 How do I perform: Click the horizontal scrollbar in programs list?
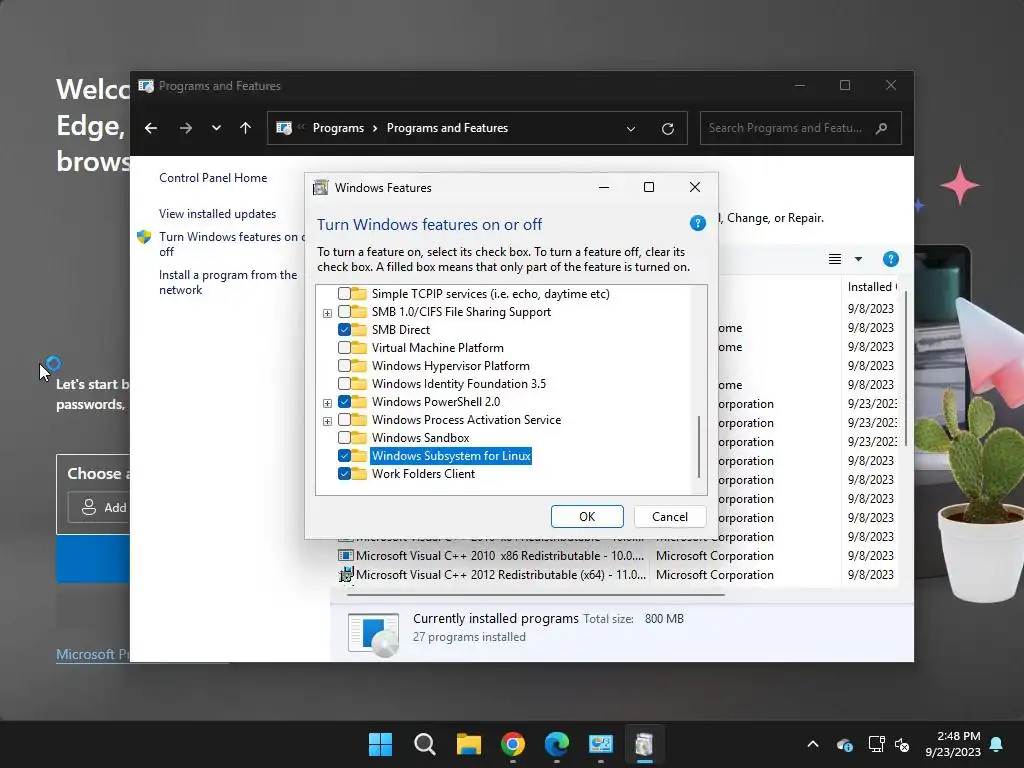click(536, 595)
